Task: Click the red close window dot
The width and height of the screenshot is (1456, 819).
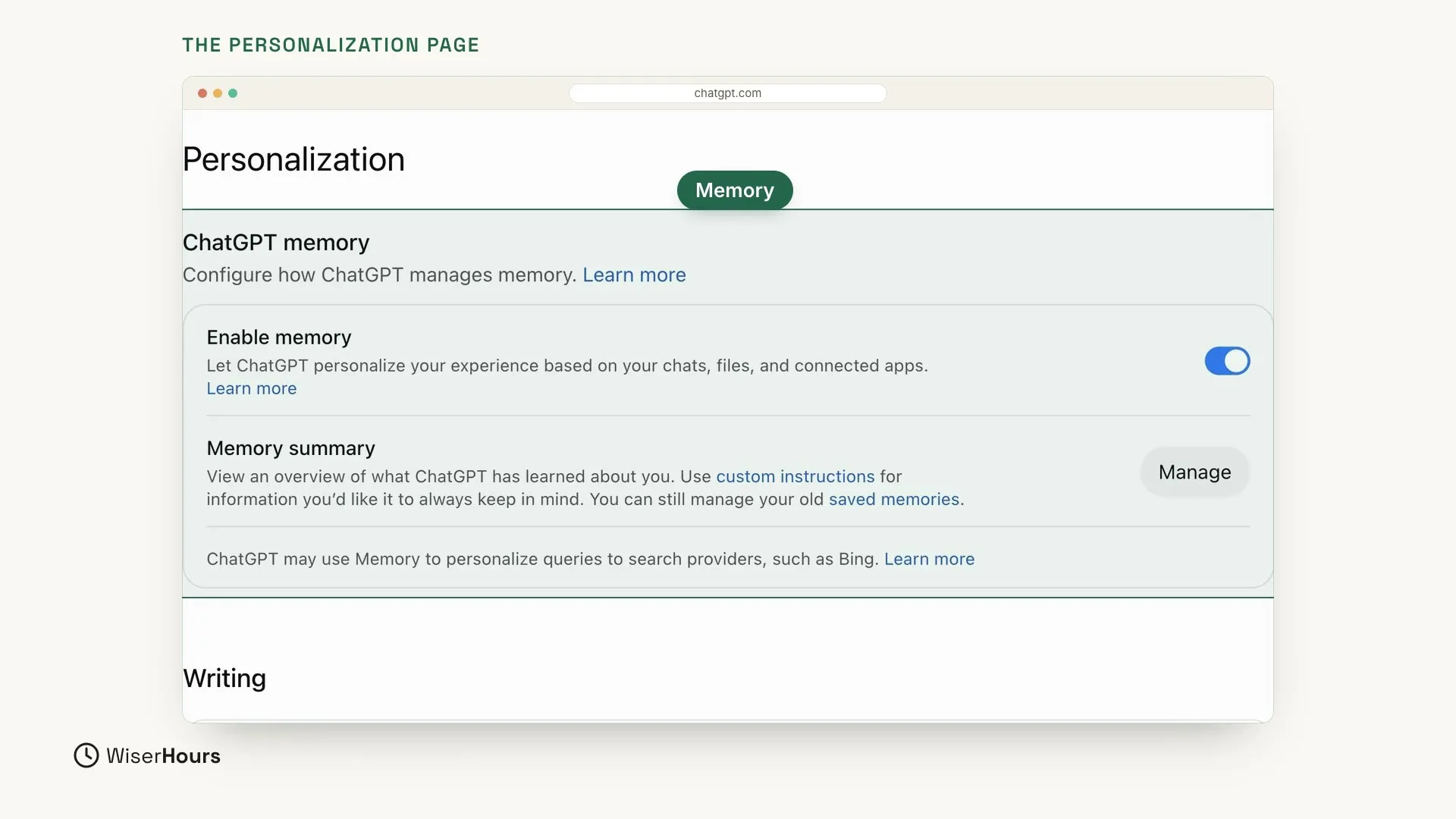Action: click(202, 93)
